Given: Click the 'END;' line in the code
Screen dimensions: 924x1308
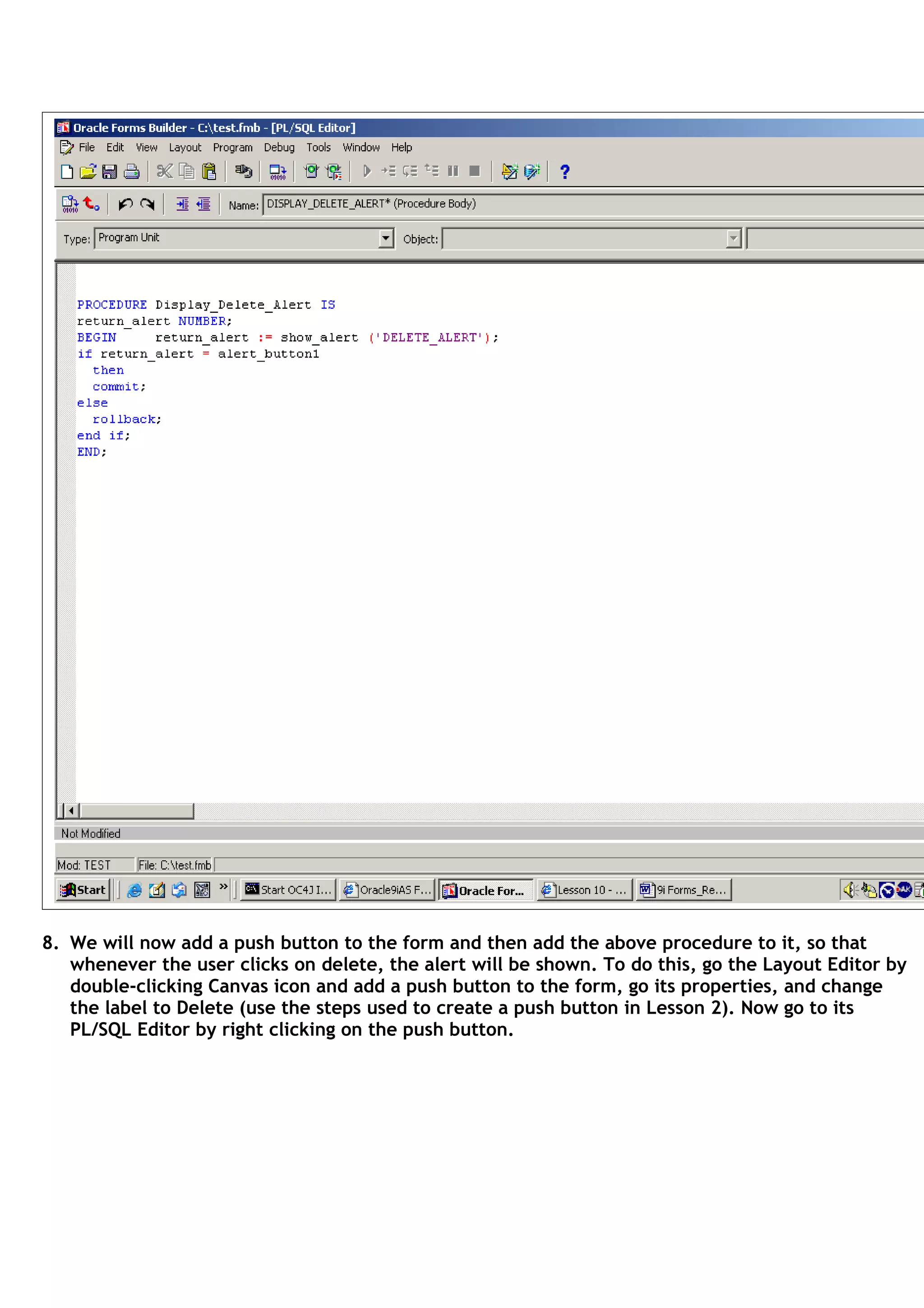Looking at the screenshot, I should coord(92,452).
